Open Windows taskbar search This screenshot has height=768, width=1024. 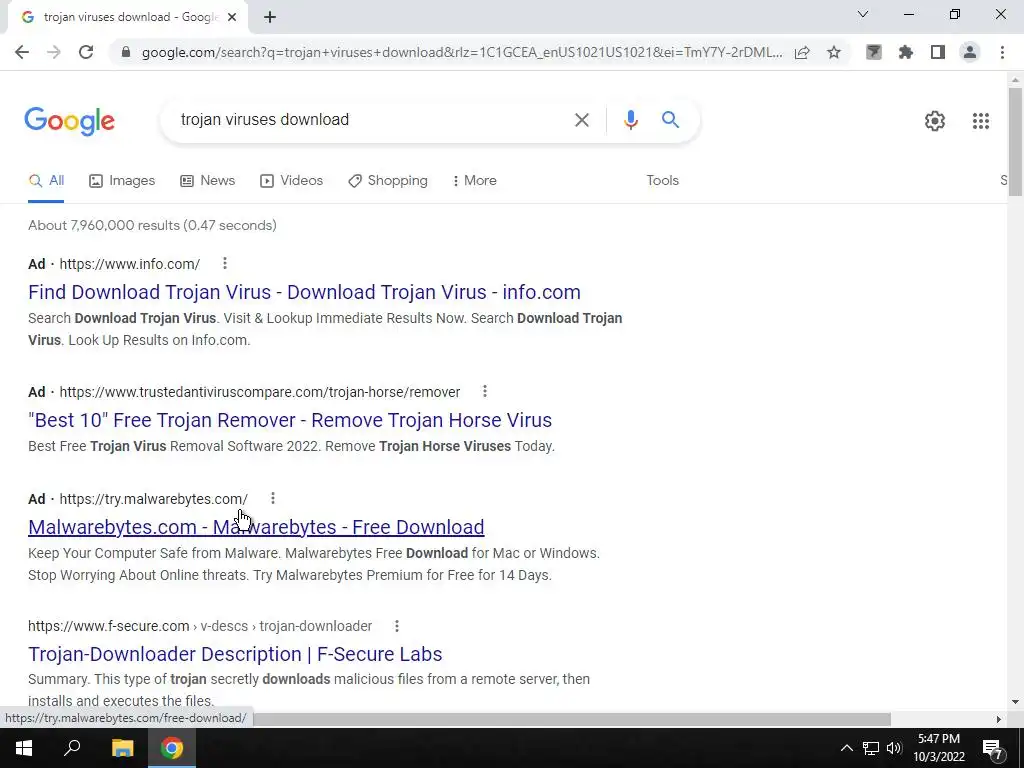72,748
